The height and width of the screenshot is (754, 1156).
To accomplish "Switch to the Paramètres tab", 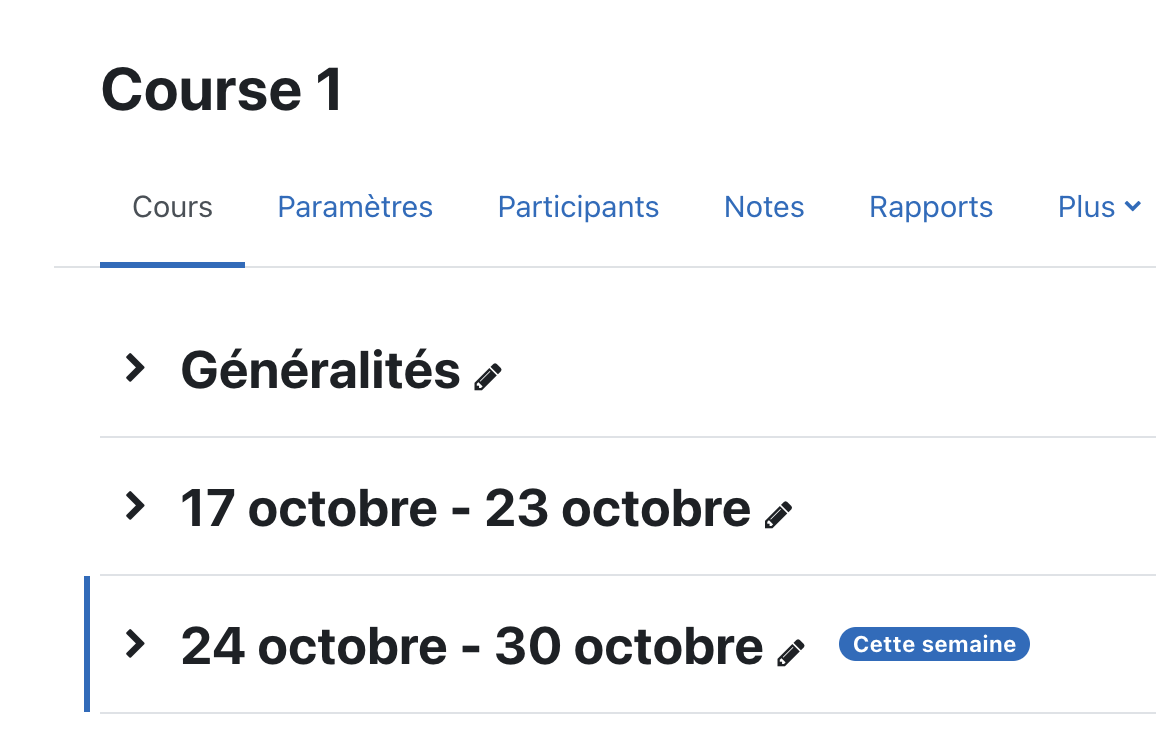I will pos(355,207).
